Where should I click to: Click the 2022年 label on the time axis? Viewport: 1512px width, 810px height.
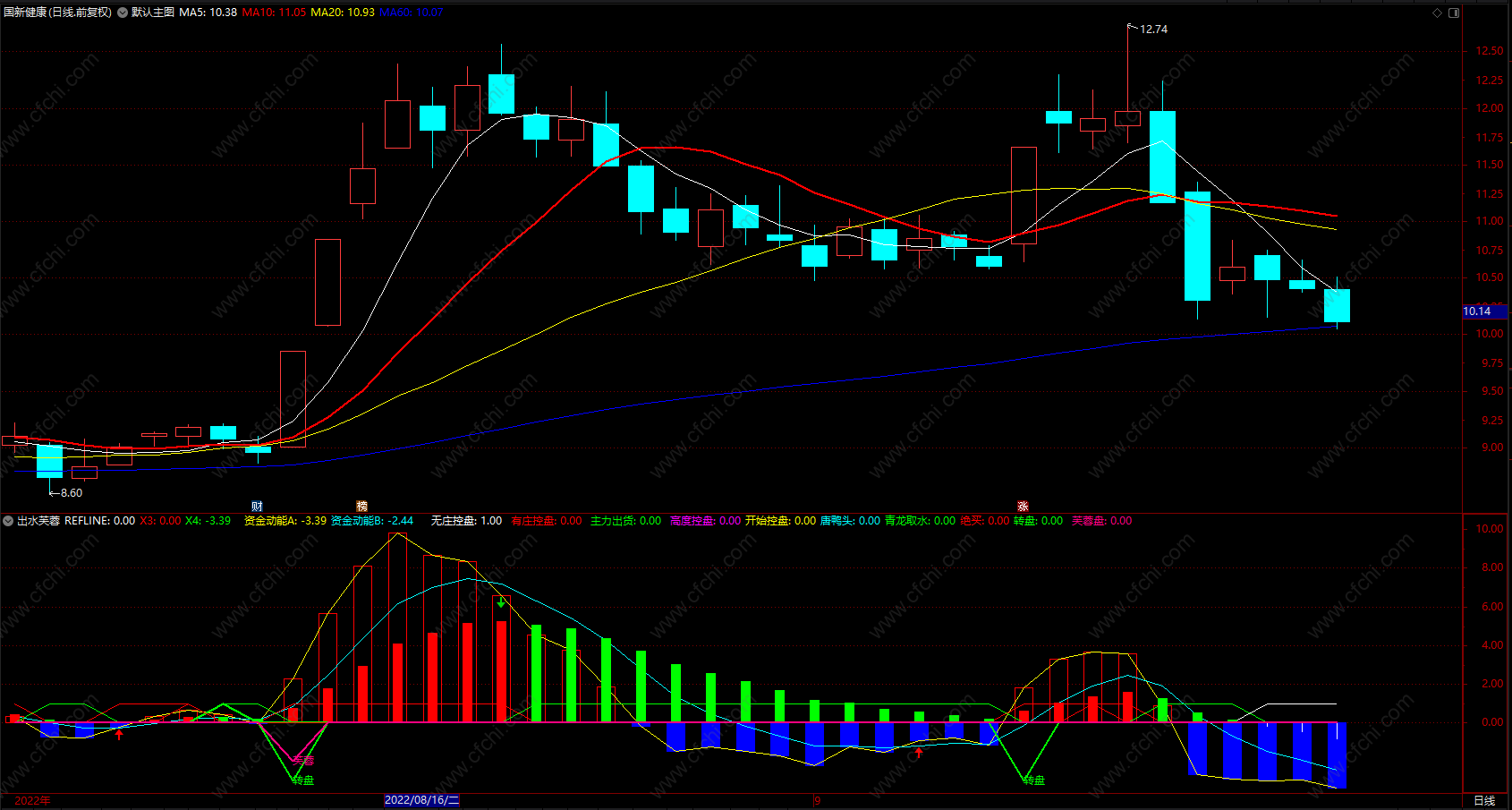click(x=33, y=800)
